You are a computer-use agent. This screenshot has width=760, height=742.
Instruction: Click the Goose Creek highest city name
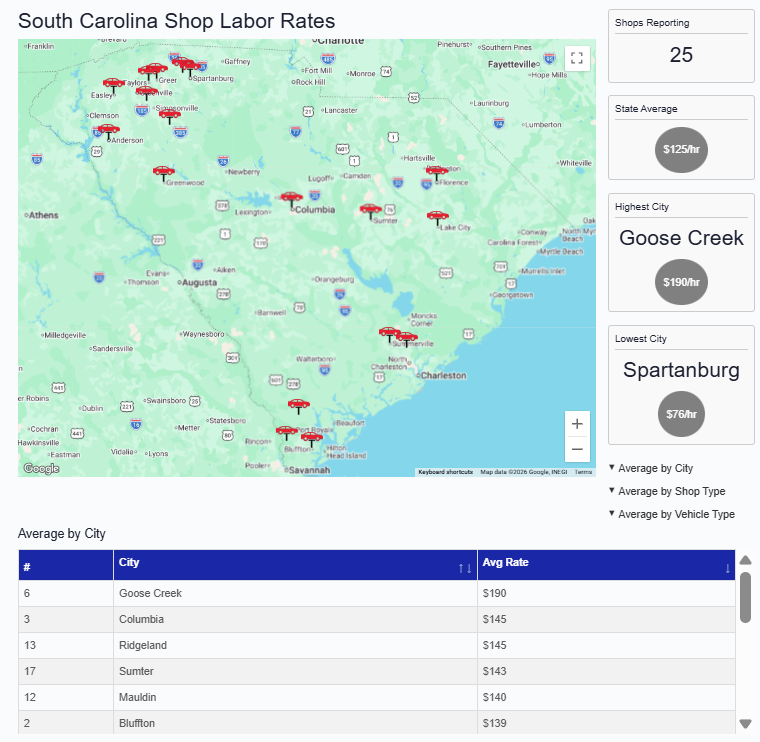click(x=681, y=238)
